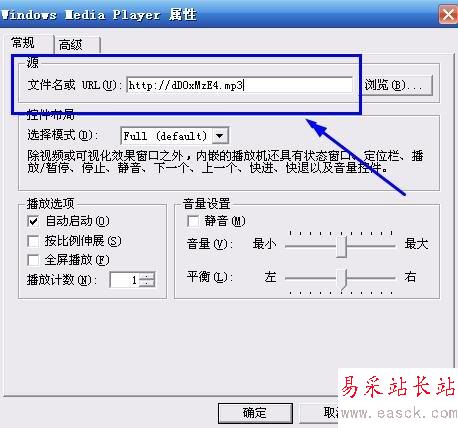
Task: Click the 平衡 balance slider thumb
Action: click(341, 278)
